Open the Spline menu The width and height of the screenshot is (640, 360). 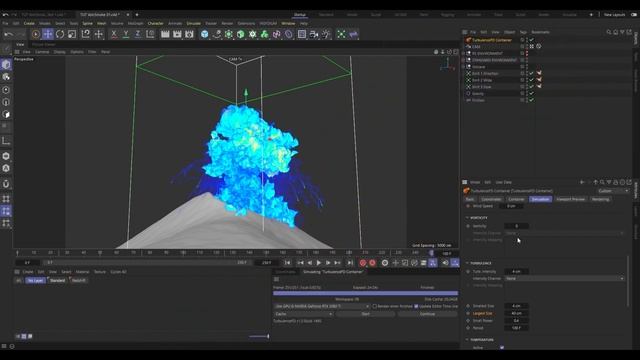(x=87, y=23)
